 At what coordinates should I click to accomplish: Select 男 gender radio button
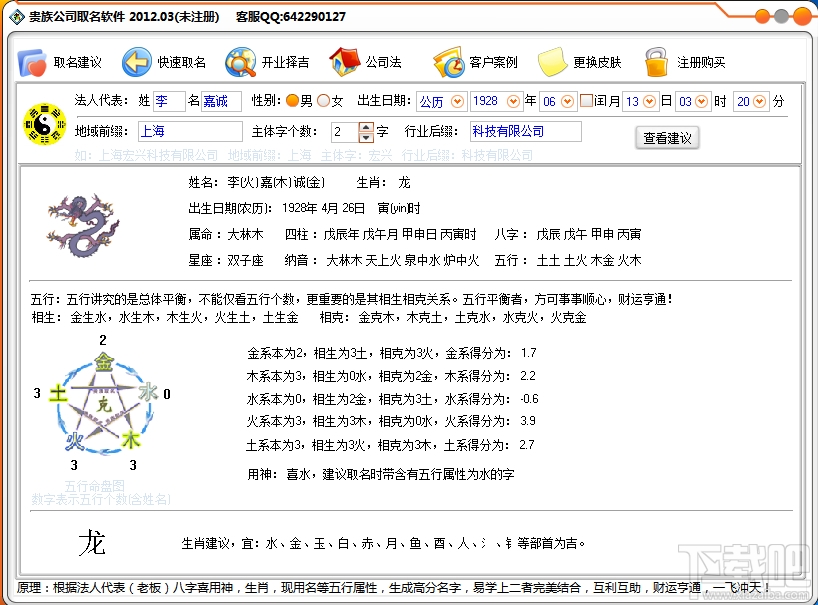coord(293,101)
